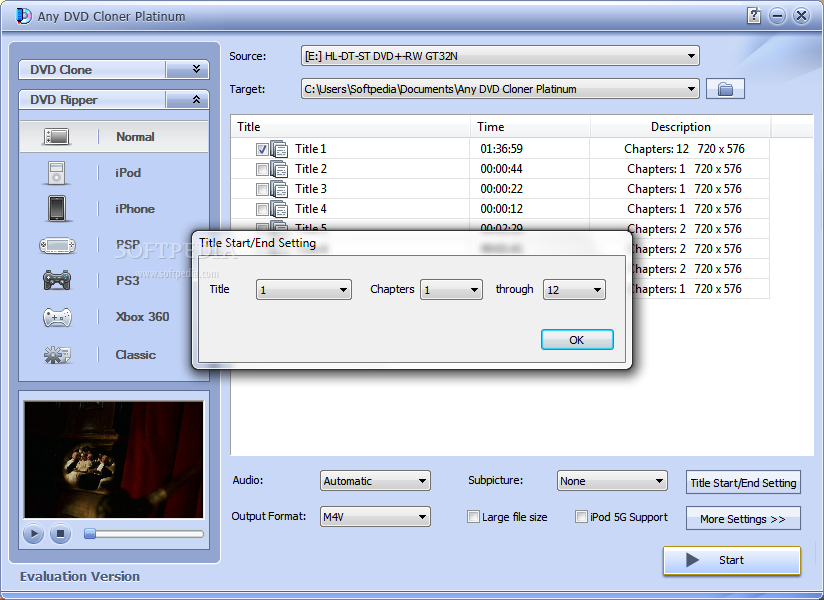
Task: Click time value 00:00:22
Action: pos(501,189)
